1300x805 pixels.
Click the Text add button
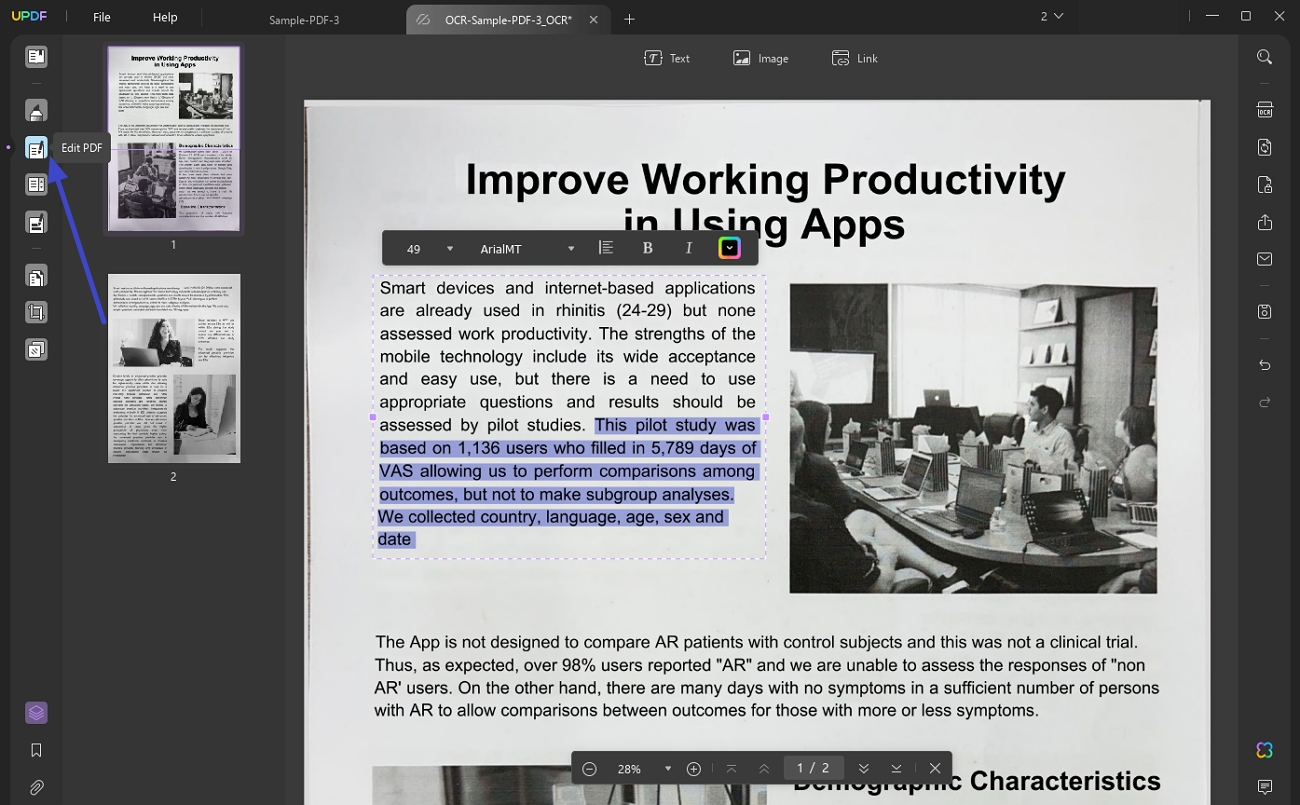[x=667, y=58]
